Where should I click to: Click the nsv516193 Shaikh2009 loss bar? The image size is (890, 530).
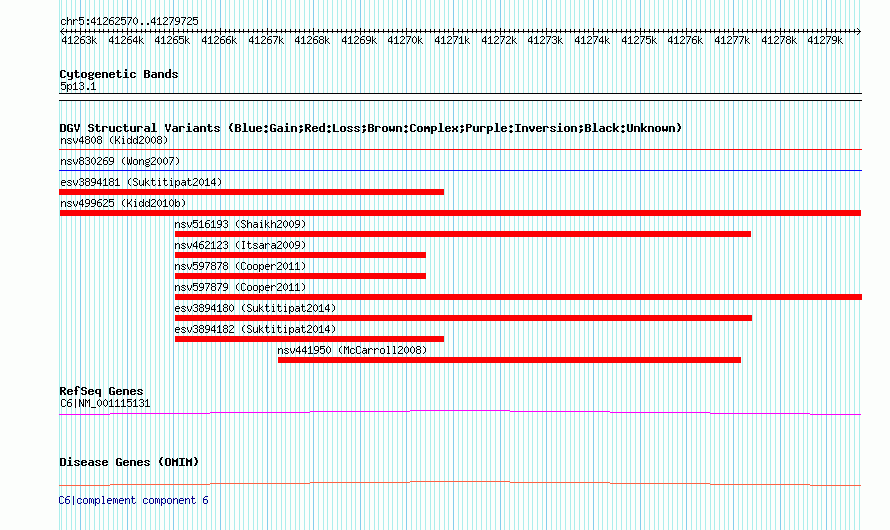463,234
